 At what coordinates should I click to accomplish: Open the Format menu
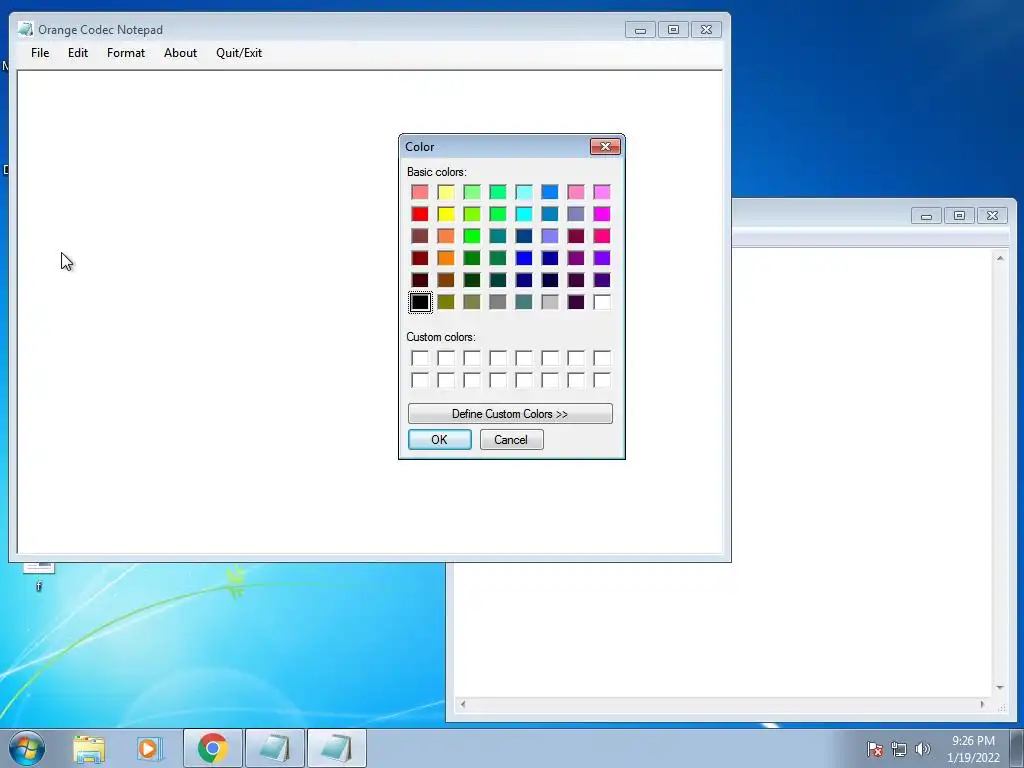point(126,53)
